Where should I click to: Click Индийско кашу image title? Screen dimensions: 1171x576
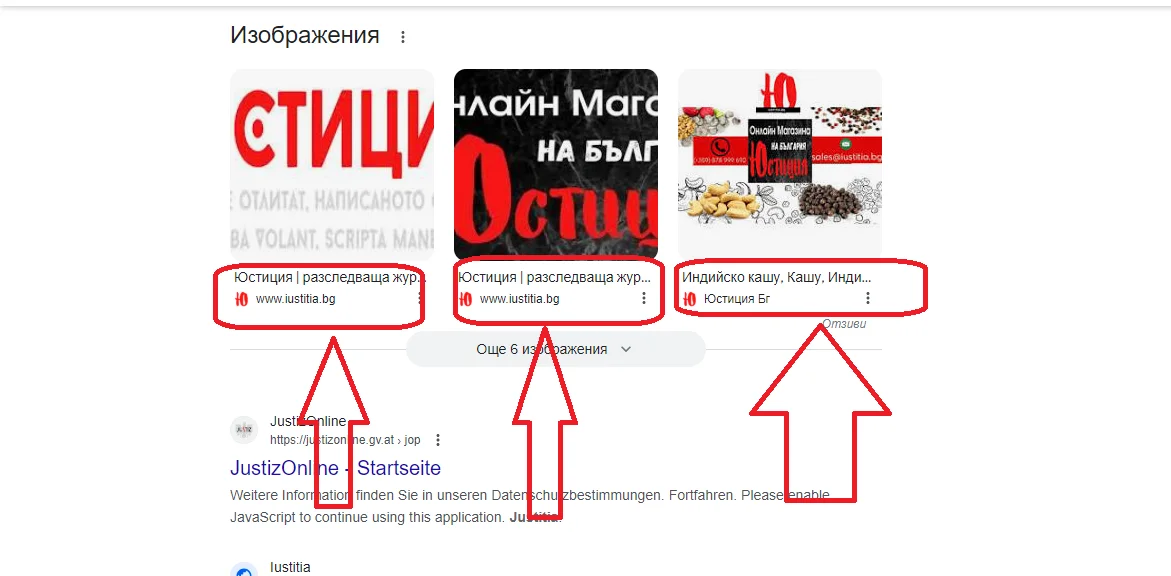click(x=777, y=277)
